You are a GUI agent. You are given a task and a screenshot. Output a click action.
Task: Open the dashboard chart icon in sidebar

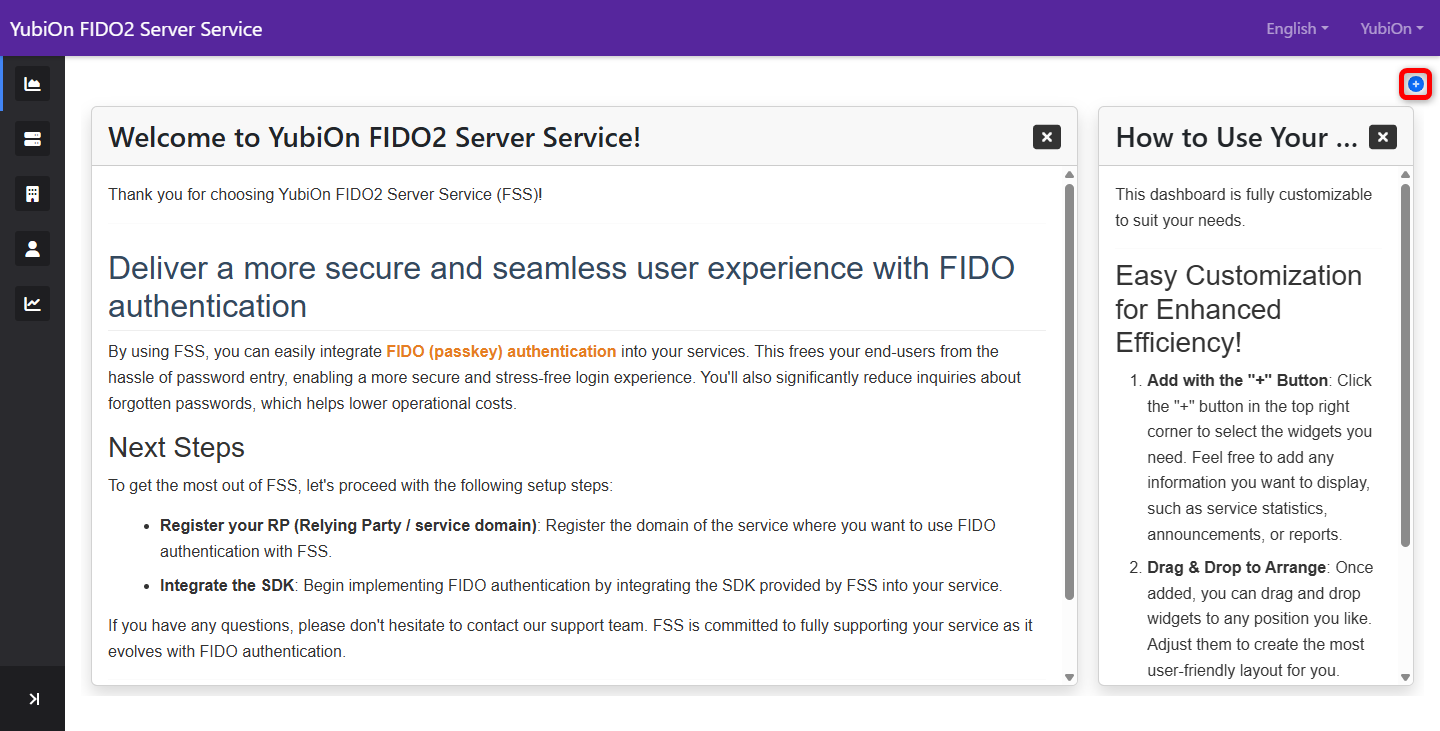pos(32,84)
